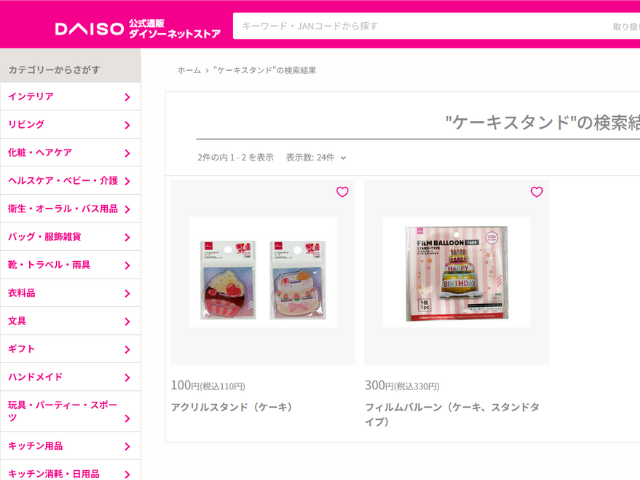Click chevron icon for 衛生・オーラル・バス用品
Viewport: 640px width, 480px height.
[x=127, y=209]
